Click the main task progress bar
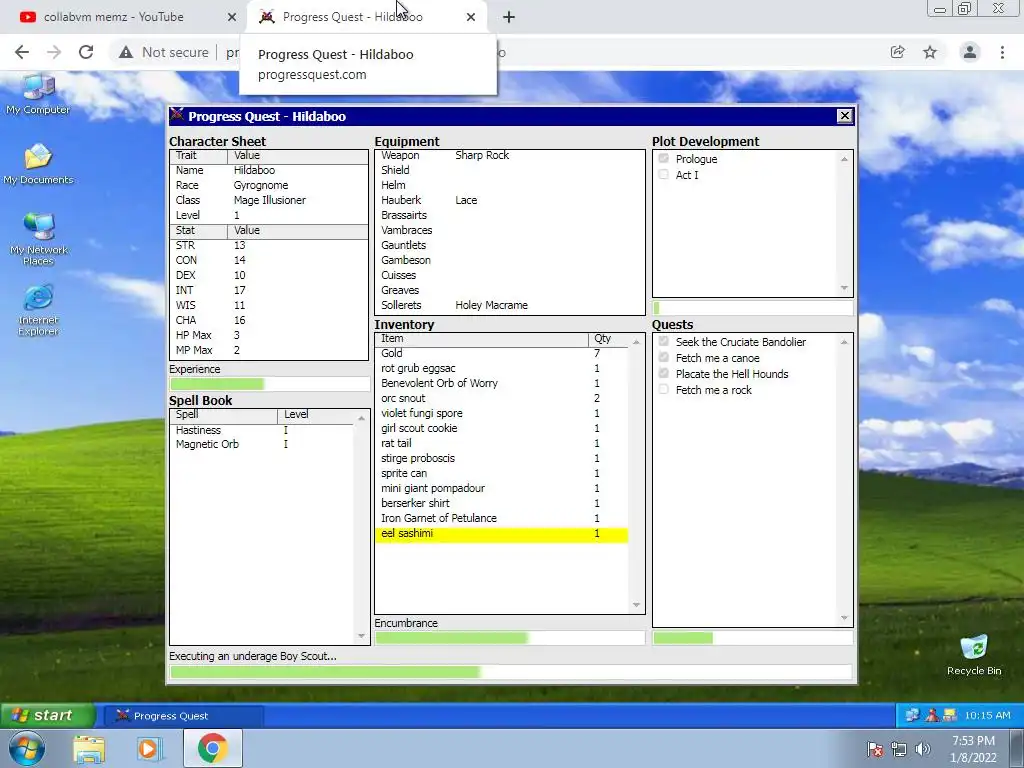Viewport: 1024px width, 768px height. [x=511, y=672]
